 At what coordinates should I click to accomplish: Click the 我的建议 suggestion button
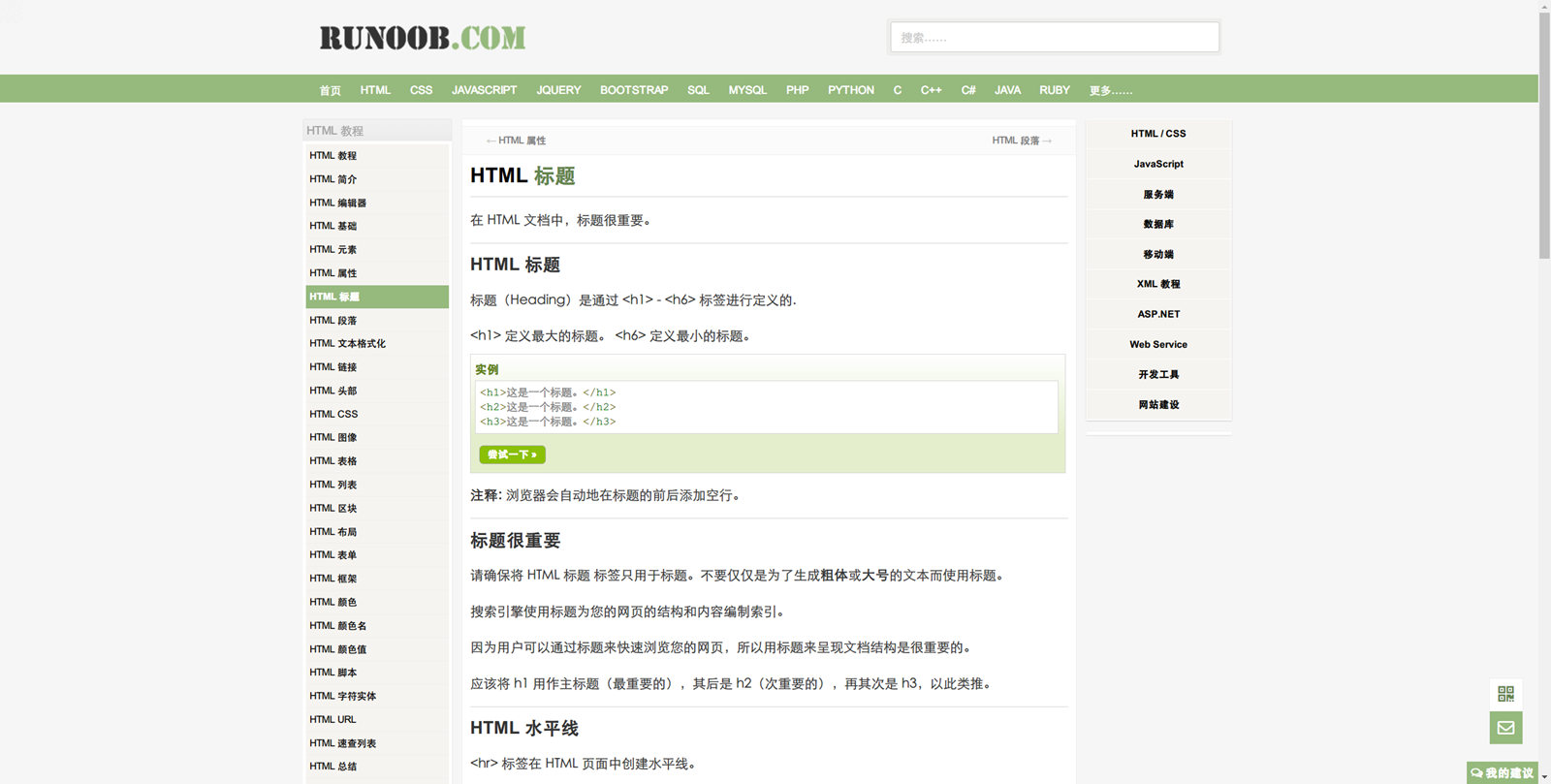(1502, 772)
